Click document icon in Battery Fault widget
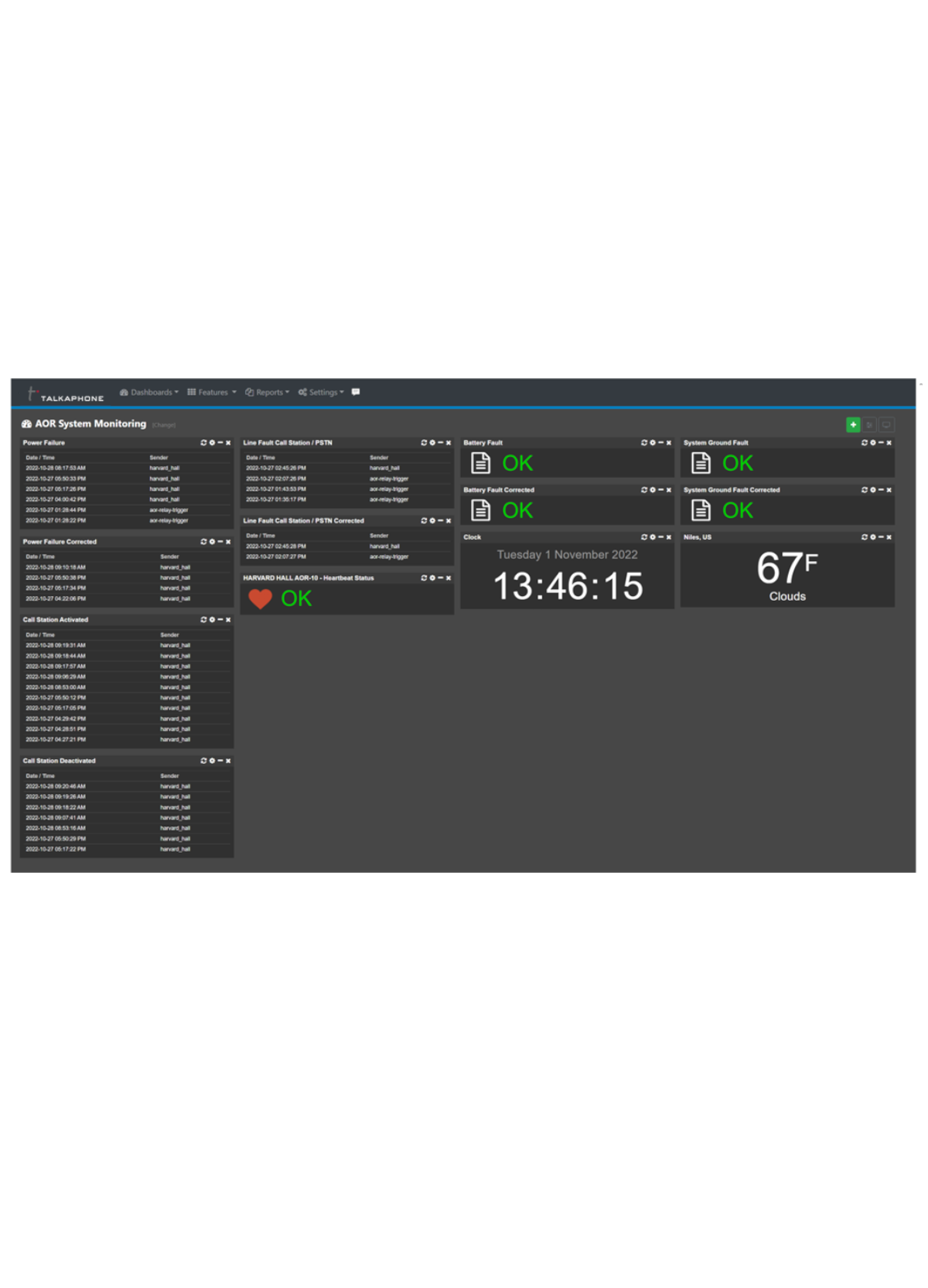Screen dimensions: 928x1288 [481, 463]
